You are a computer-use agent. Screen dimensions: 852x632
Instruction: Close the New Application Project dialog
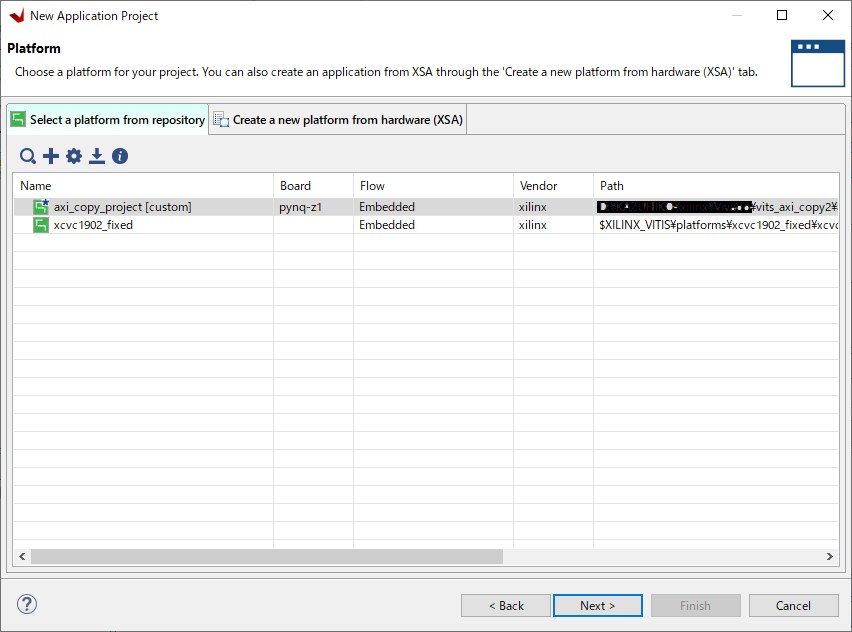(x=828, y=15)
